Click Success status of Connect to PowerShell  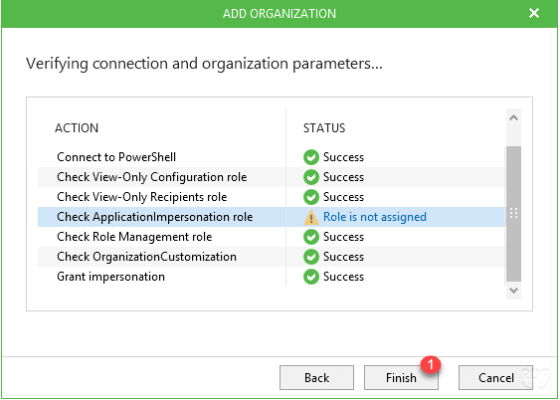coord(343,157)
